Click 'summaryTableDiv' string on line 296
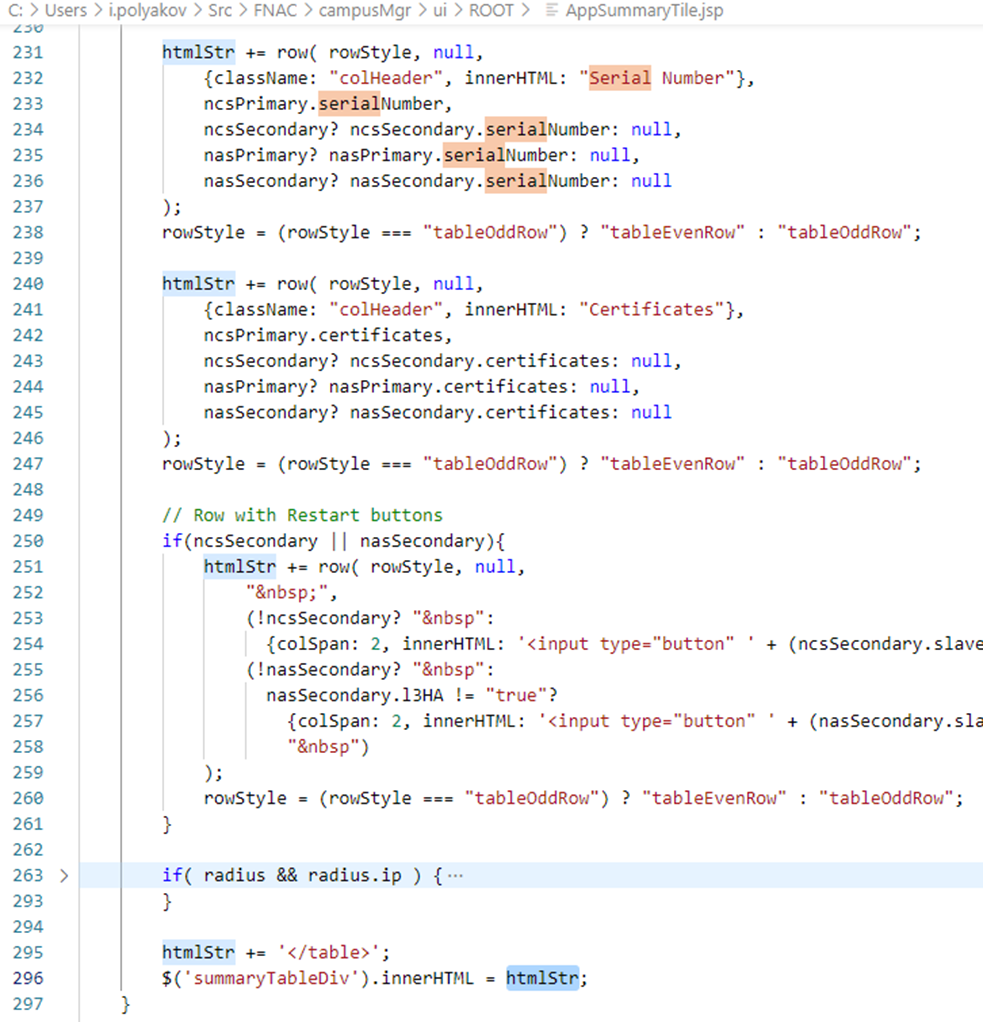Viewport: 983px width, 1022px height. [271, 978]
